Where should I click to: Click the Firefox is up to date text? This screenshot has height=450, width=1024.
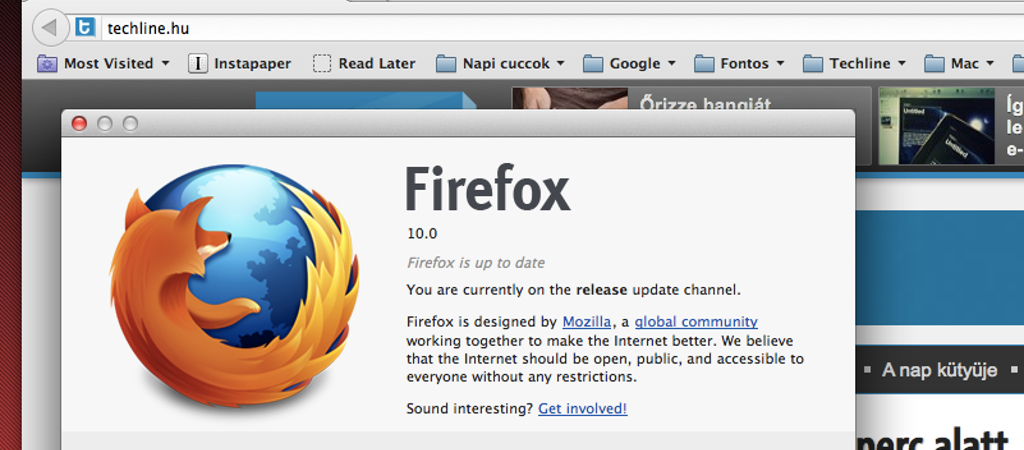[x=475, y=263]
